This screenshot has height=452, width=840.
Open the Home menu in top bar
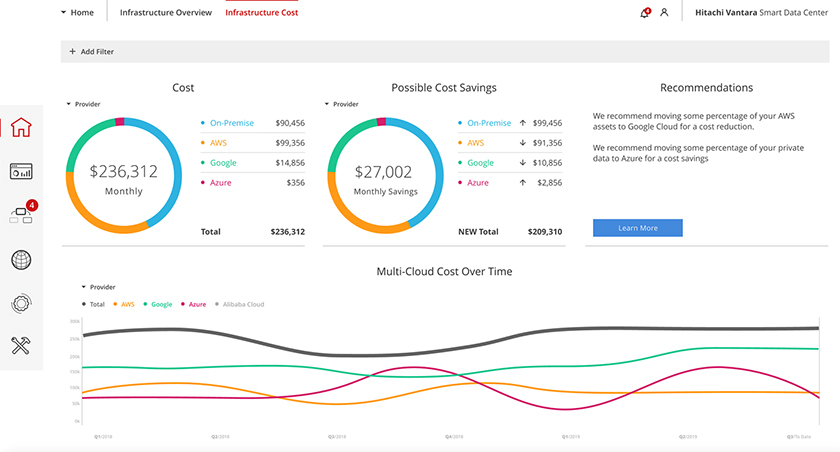coord(77,13)
